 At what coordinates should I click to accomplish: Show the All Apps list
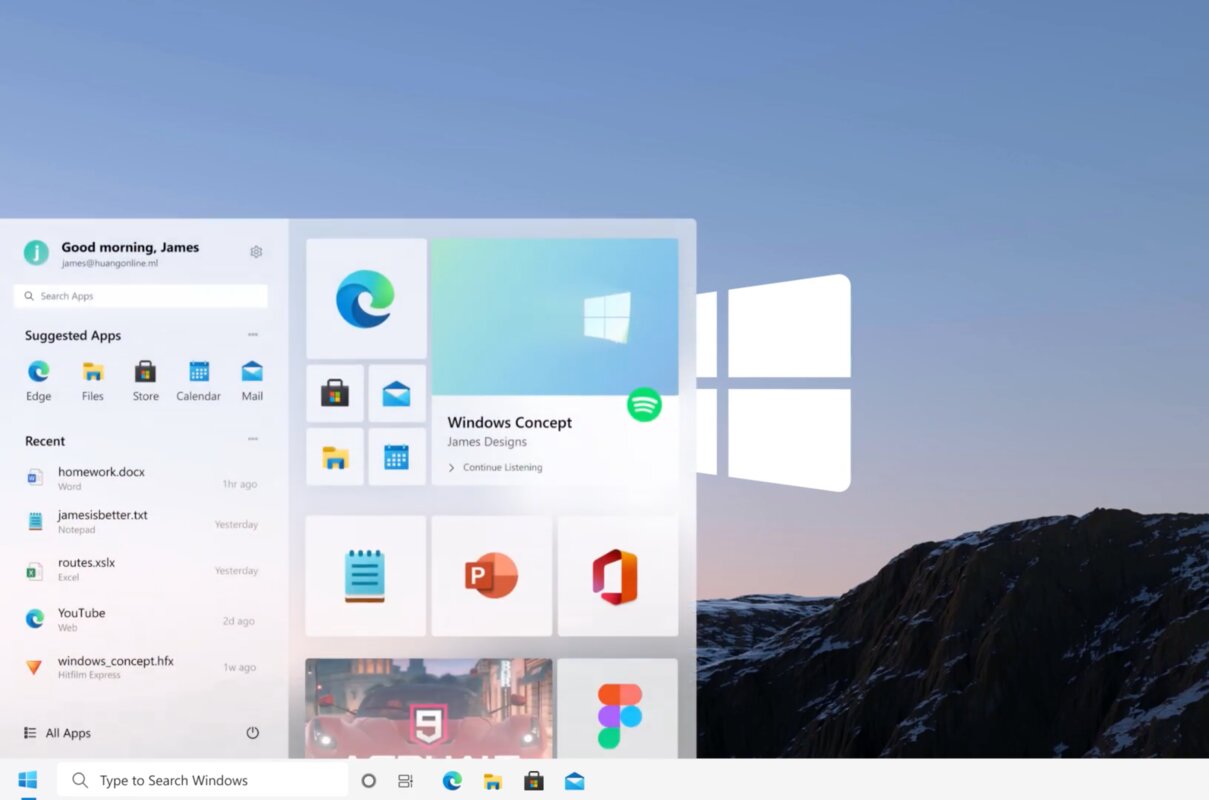point(57,733)
